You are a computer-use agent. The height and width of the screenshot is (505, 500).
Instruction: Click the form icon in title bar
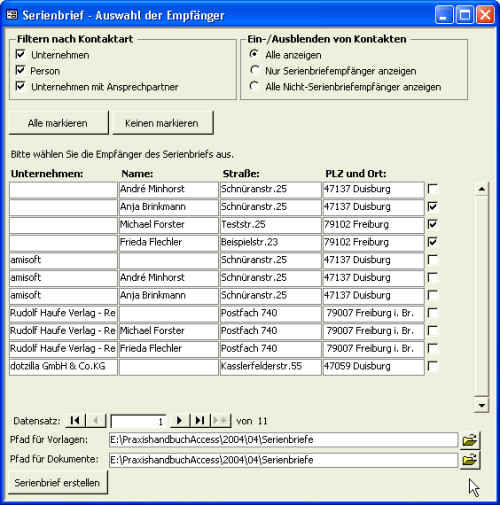(x=12, y=15)
